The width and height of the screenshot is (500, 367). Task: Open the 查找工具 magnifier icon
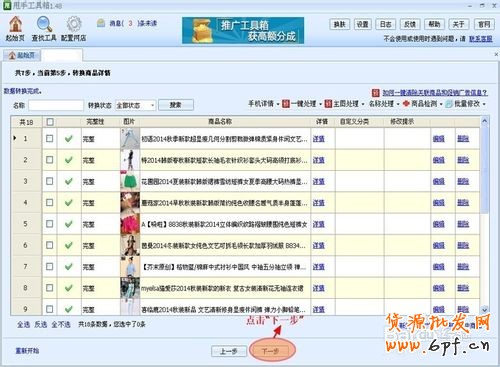click(44, 25)
